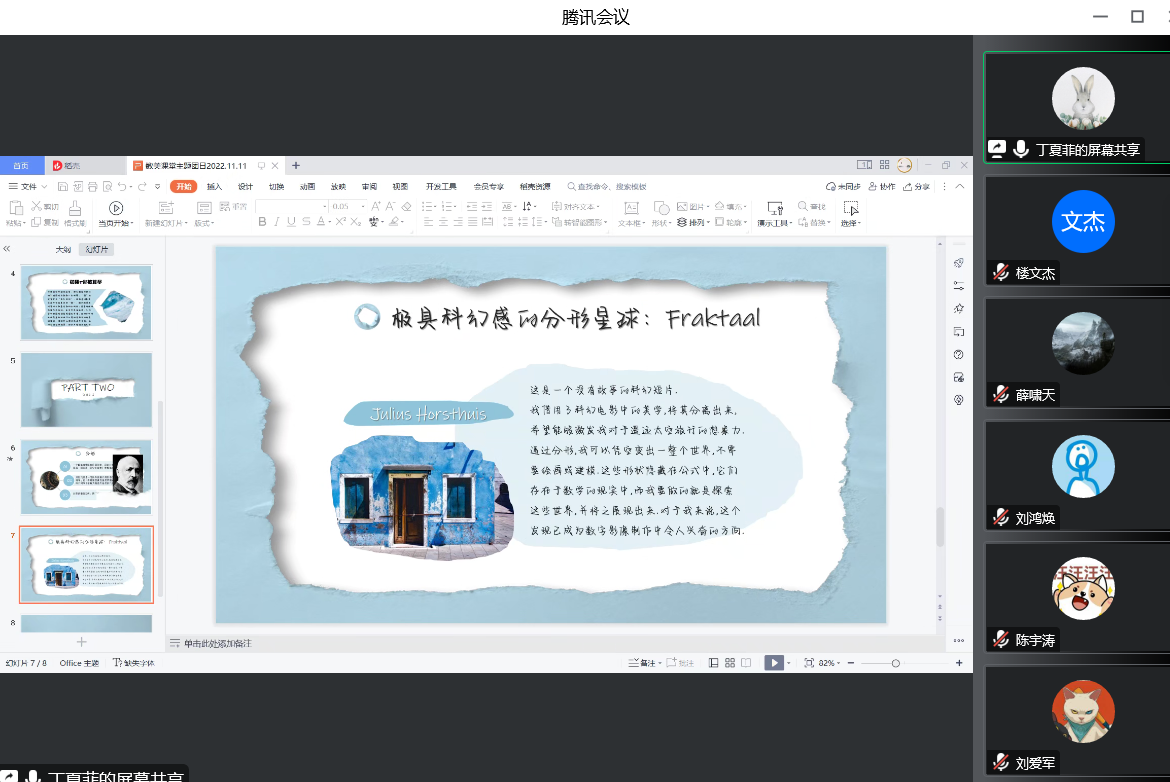The width and height of the screenshot is (1170, 782).
Task: Click the add new slide plus icon
Action: point(82,642)
